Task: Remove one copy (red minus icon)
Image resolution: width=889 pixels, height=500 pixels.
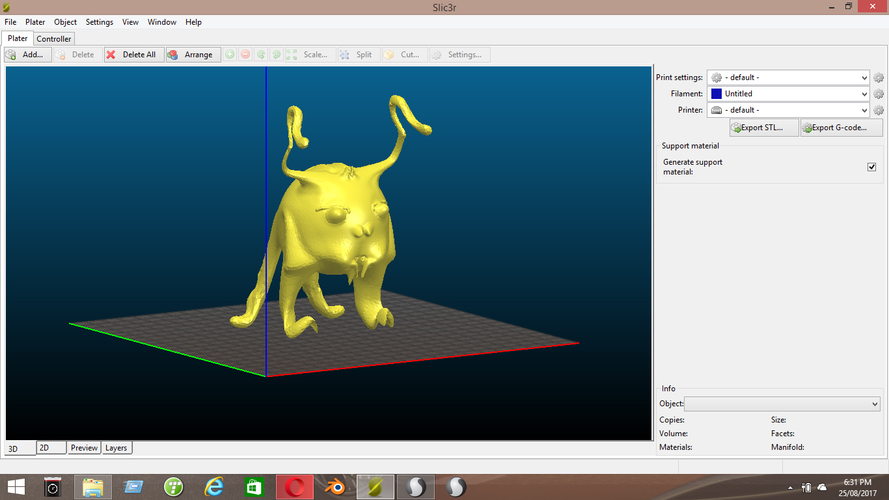Action: pyautogui.click(x=245, y=54)
